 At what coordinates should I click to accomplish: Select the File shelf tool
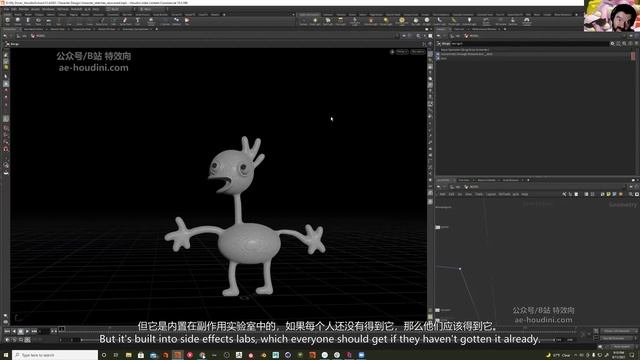coord(187,21)
